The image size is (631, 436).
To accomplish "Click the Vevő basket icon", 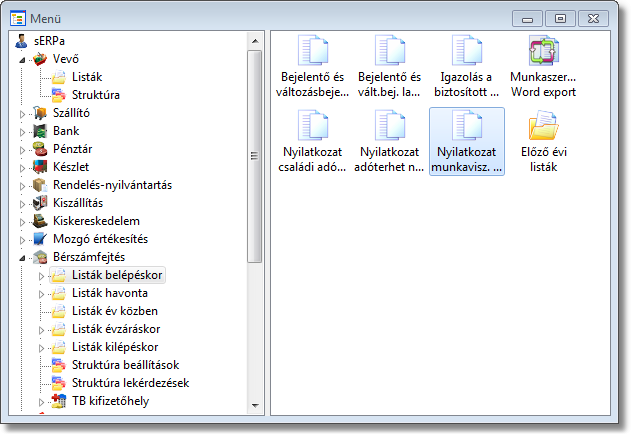I will (40, 59).
